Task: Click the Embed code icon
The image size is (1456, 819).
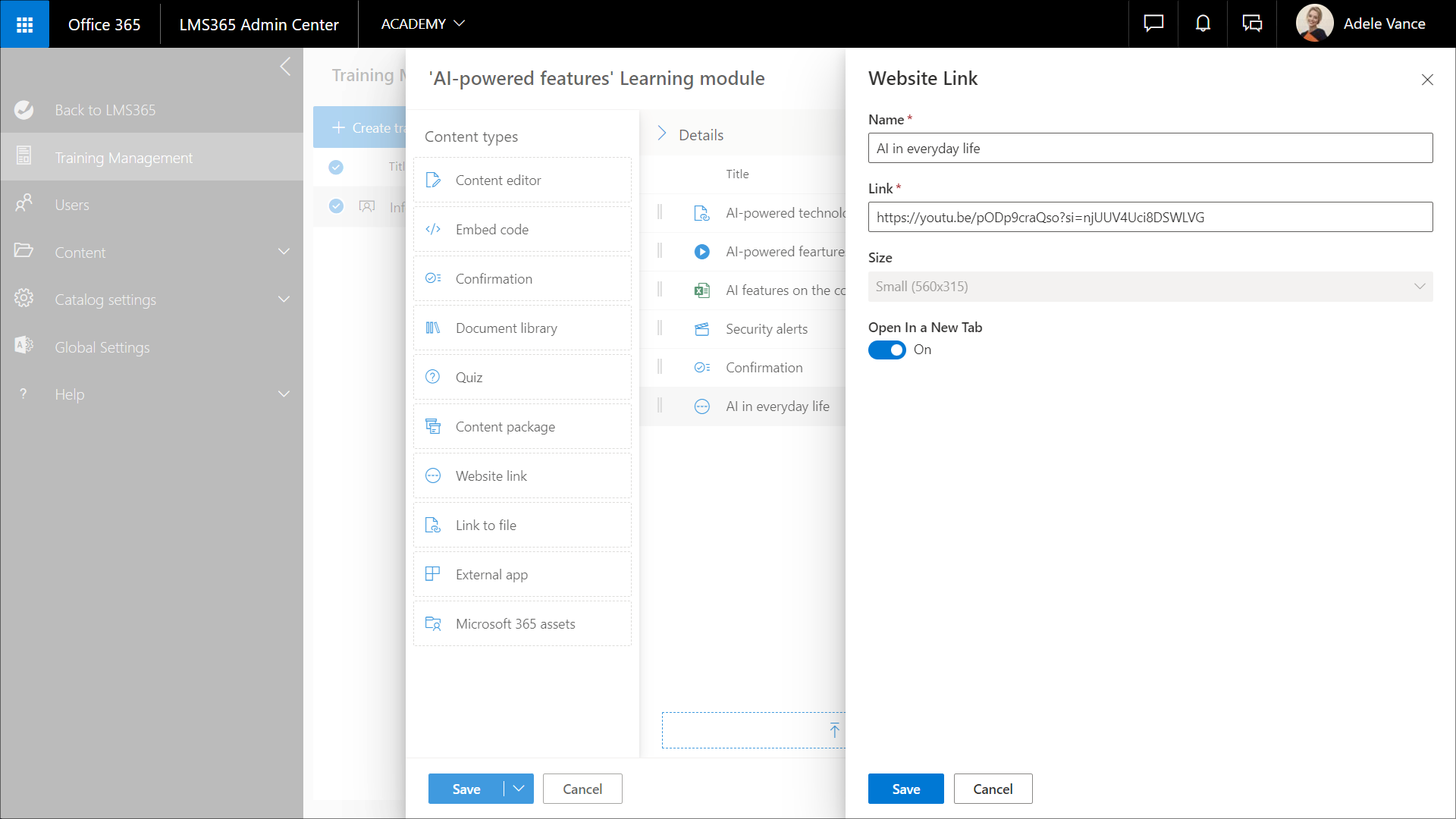Action: click(x=433, y=229)
